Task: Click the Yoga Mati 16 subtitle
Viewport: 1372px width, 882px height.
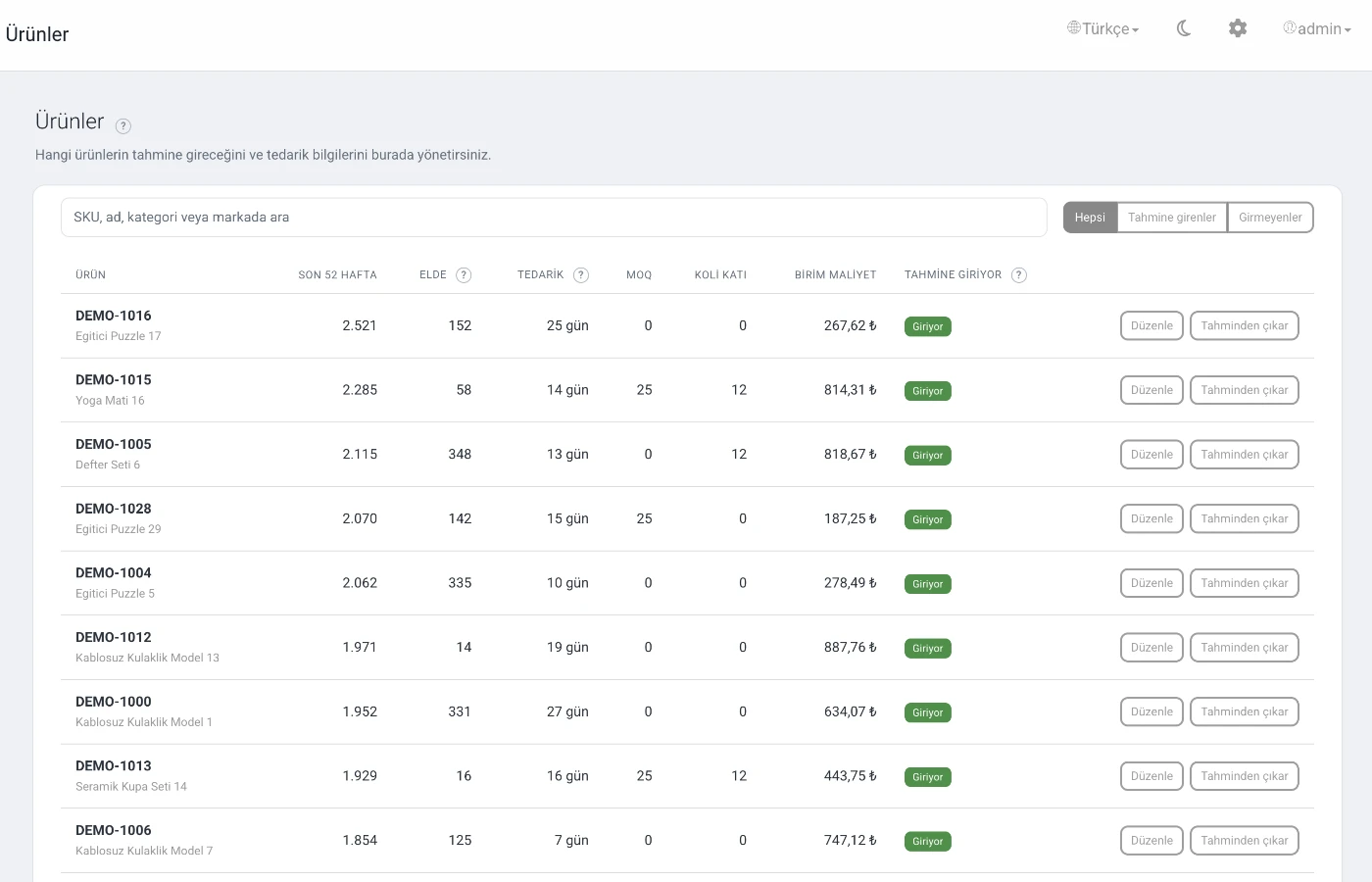Action: click(x=110, y=400)
